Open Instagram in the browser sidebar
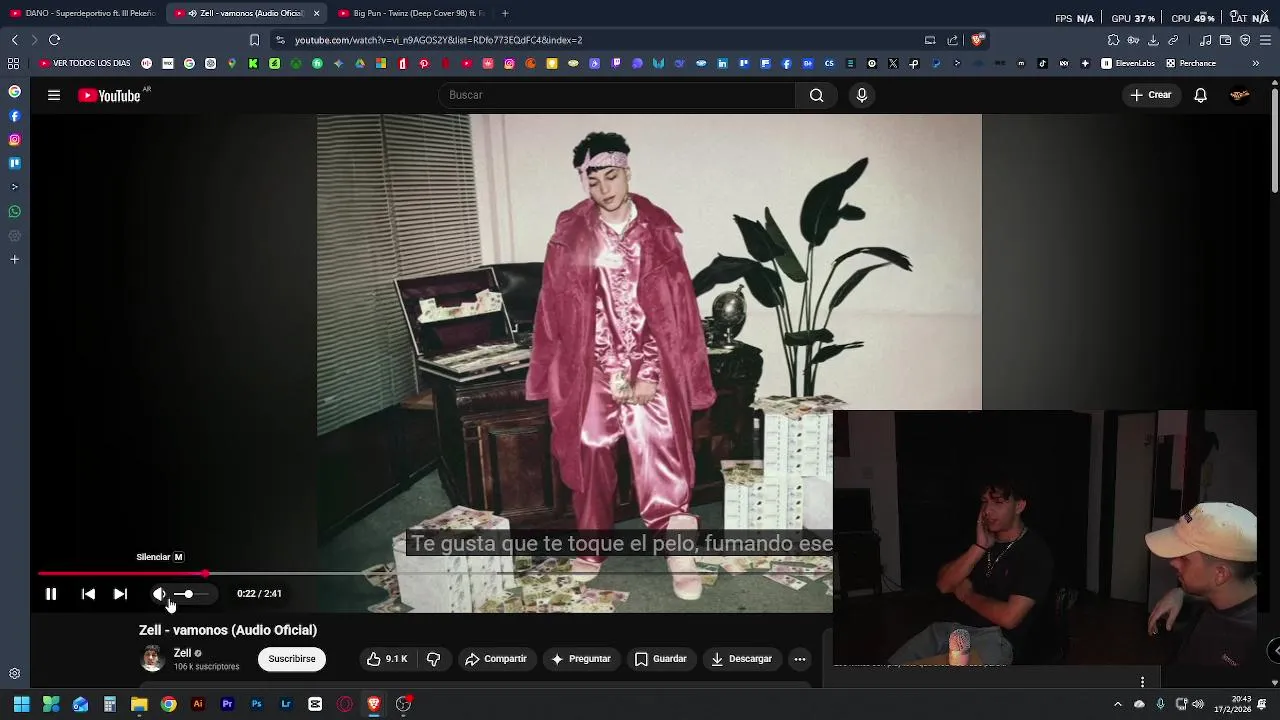This screenshot has width=1280, height=720. [x=14, y=140]
